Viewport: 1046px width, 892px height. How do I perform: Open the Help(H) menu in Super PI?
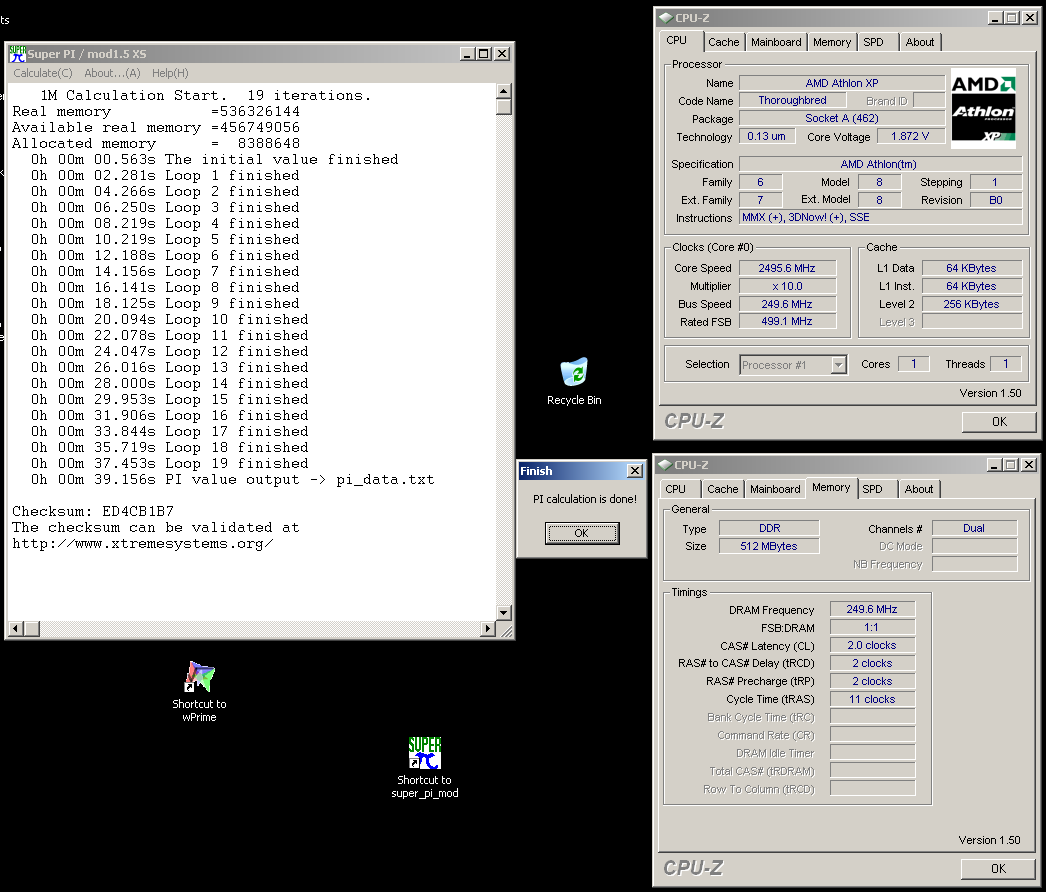[x=170, y=73]
